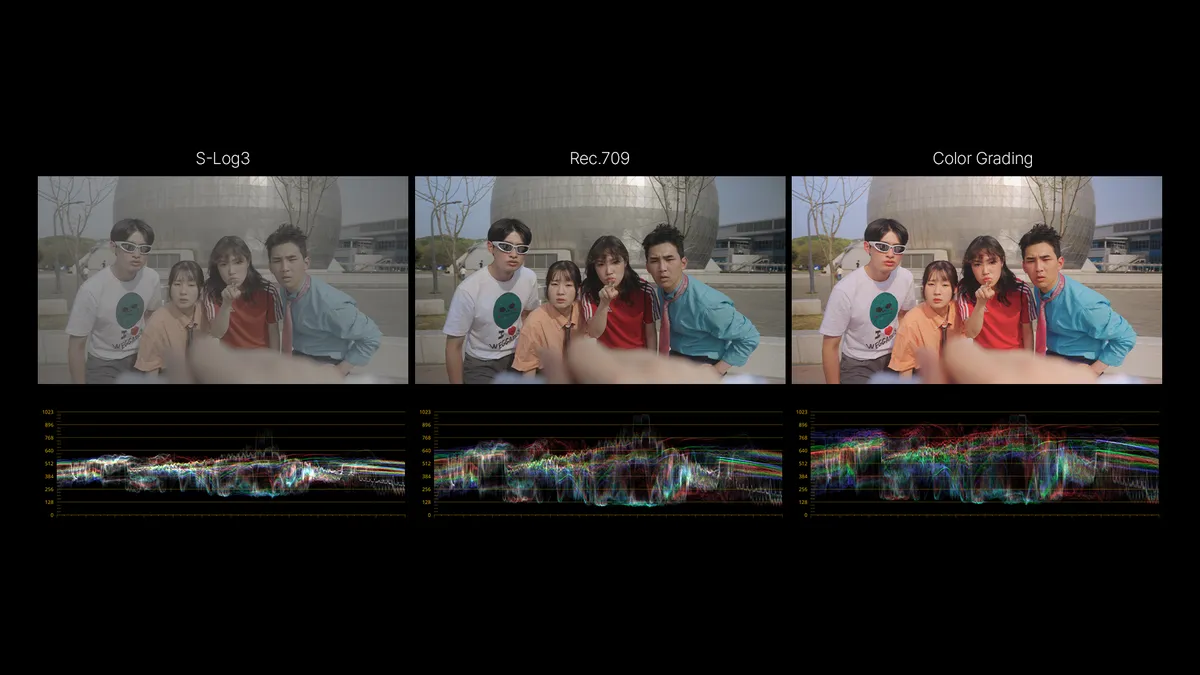
Task: Click the 1023 scale value on S-Log3 waveform
Action: click(47, 412)
